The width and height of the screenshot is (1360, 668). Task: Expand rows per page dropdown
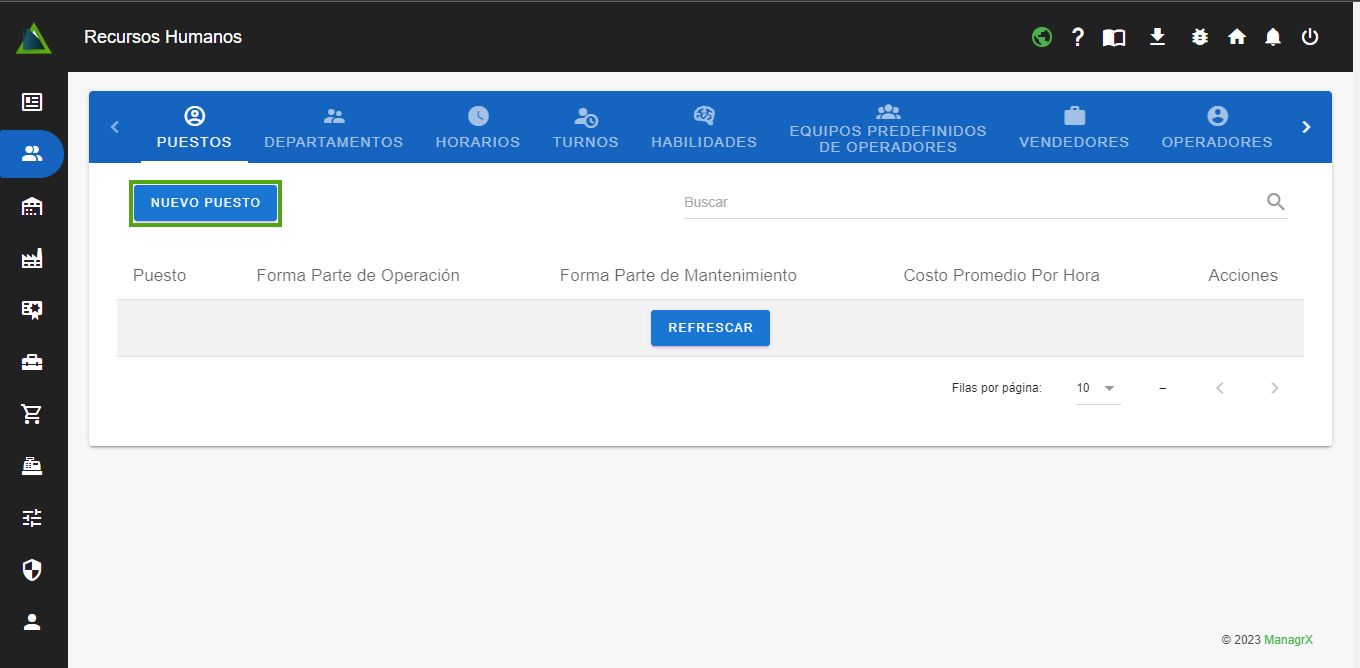point(1098,388)
